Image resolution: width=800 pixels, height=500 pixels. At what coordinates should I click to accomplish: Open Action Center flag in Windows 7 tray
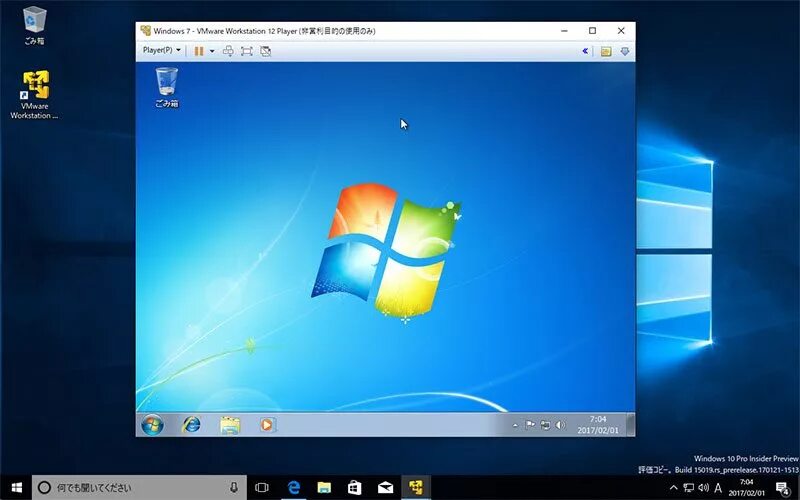pyautogui.click(x=530, y=424)
